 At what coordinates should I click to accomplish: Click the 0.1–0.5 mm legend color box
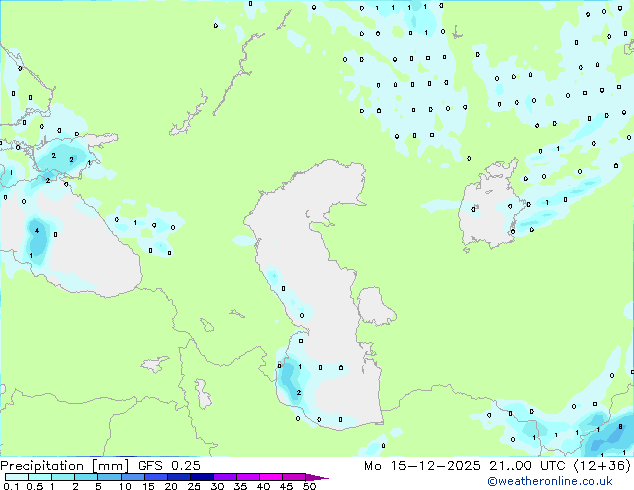coord(17,477)
